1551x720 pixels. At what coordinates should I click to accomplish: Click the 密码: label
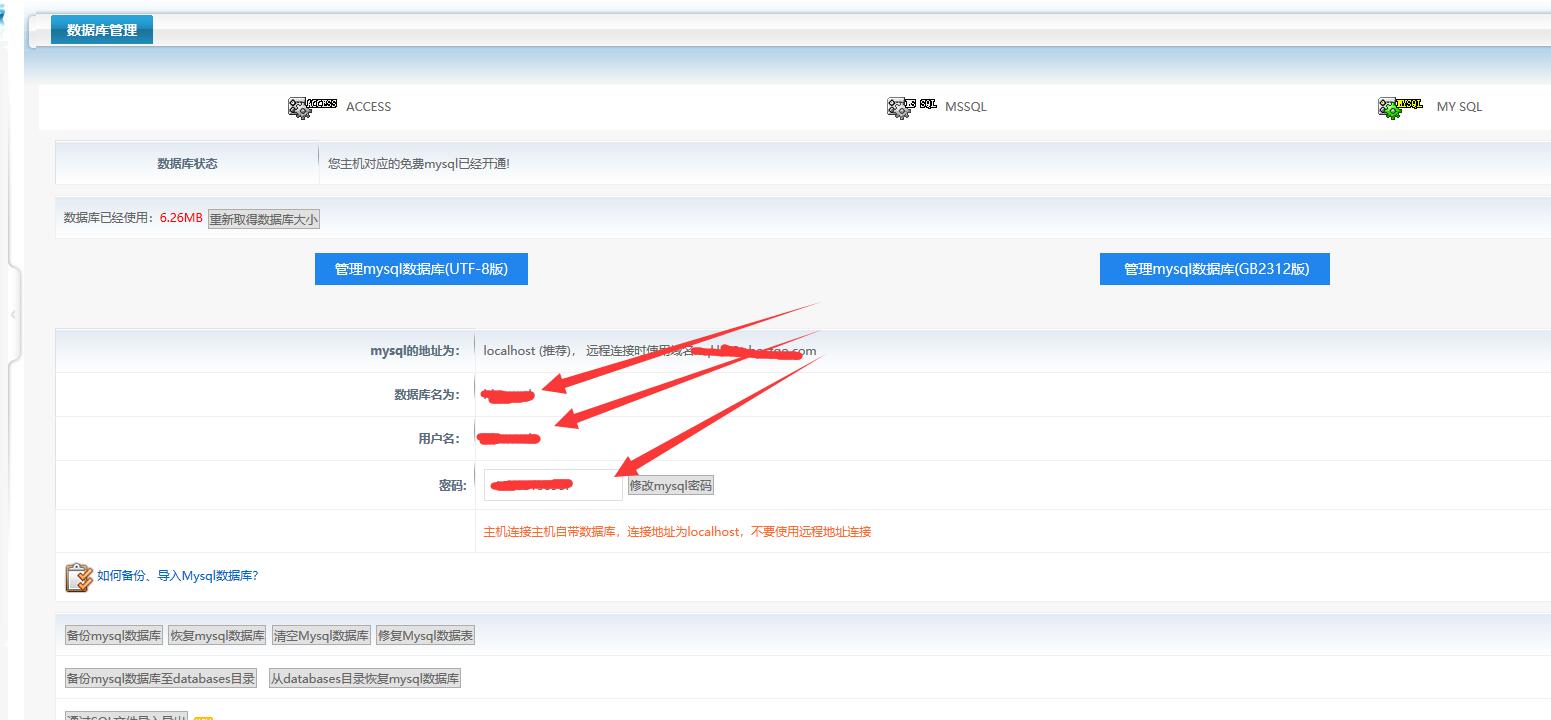pos(453,486)
